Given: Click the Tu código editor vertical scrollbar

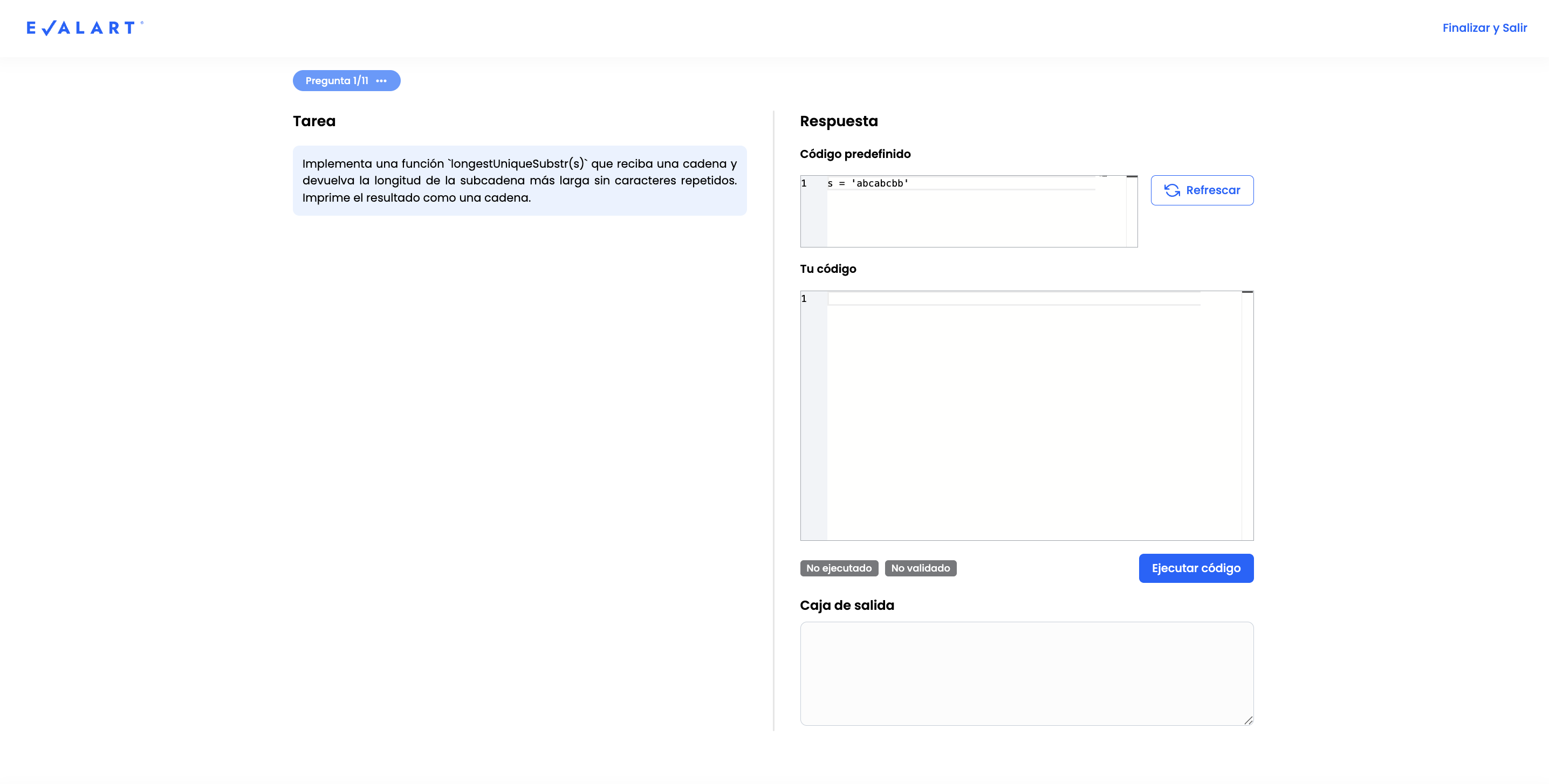Looking at the screenshot, I should 1247,415.
